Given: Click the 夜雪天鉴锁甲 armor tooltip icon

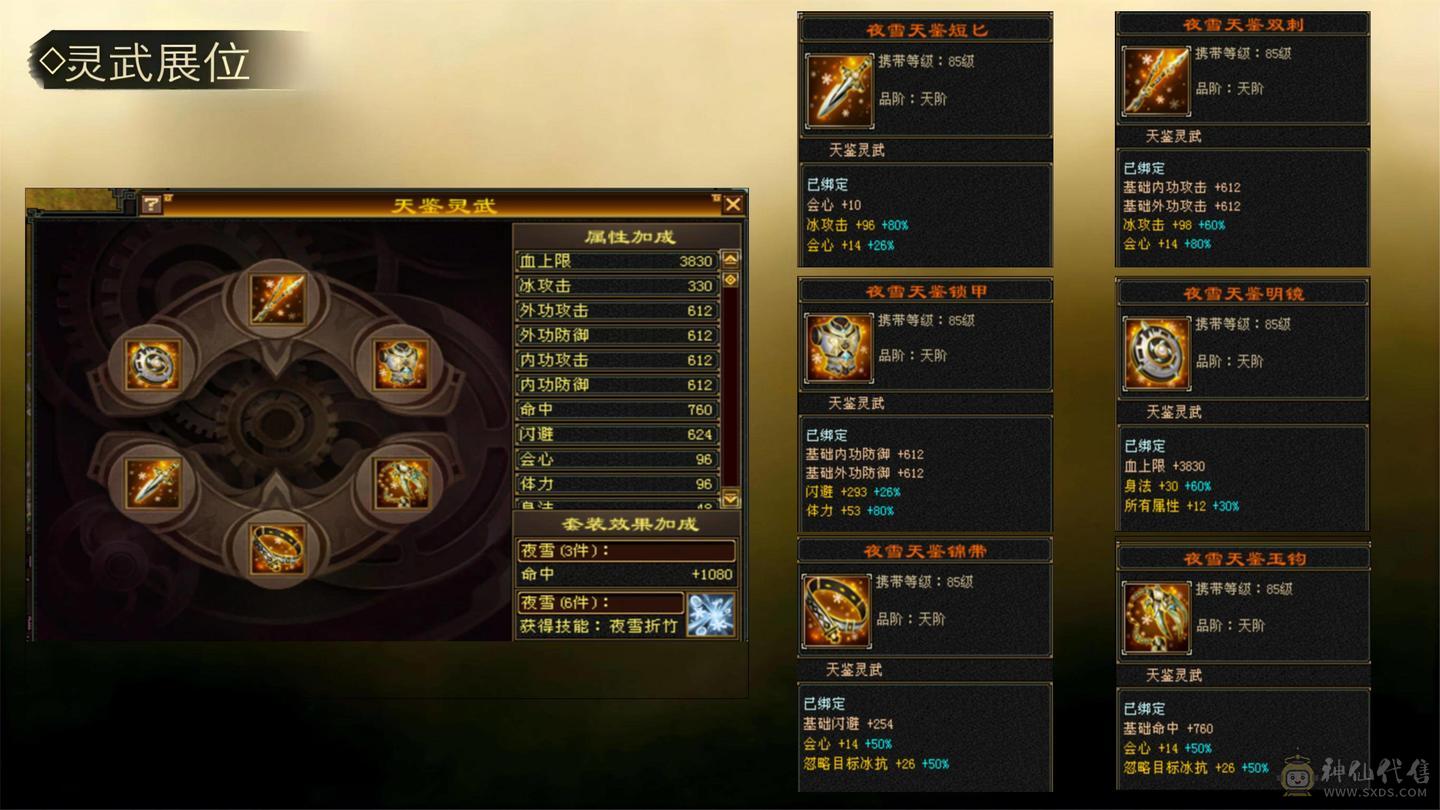Looking at the screenshot, I should (x=840, y=349).
